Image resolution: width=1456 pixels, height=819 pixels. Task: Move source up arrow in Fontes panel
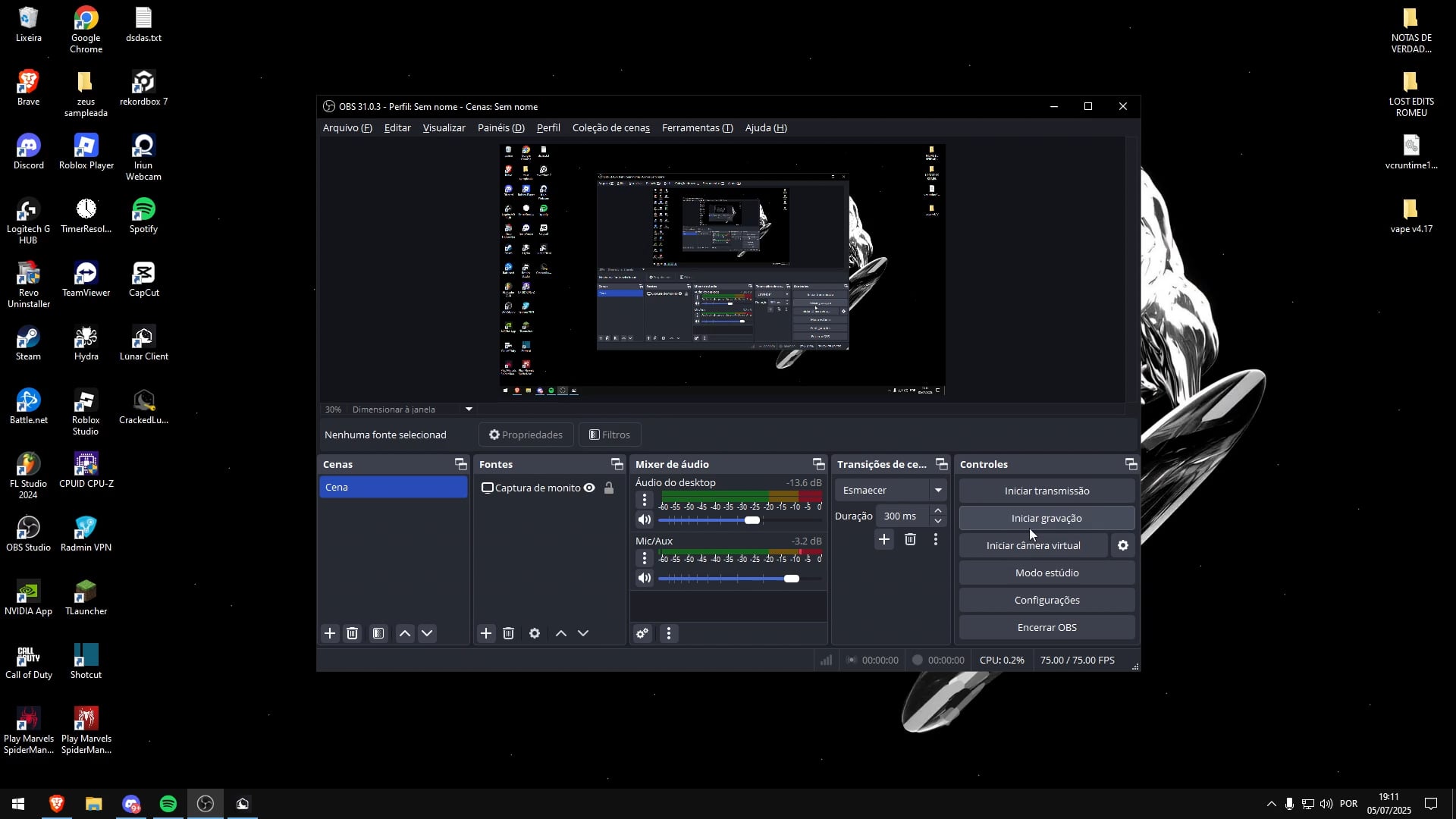561,633
